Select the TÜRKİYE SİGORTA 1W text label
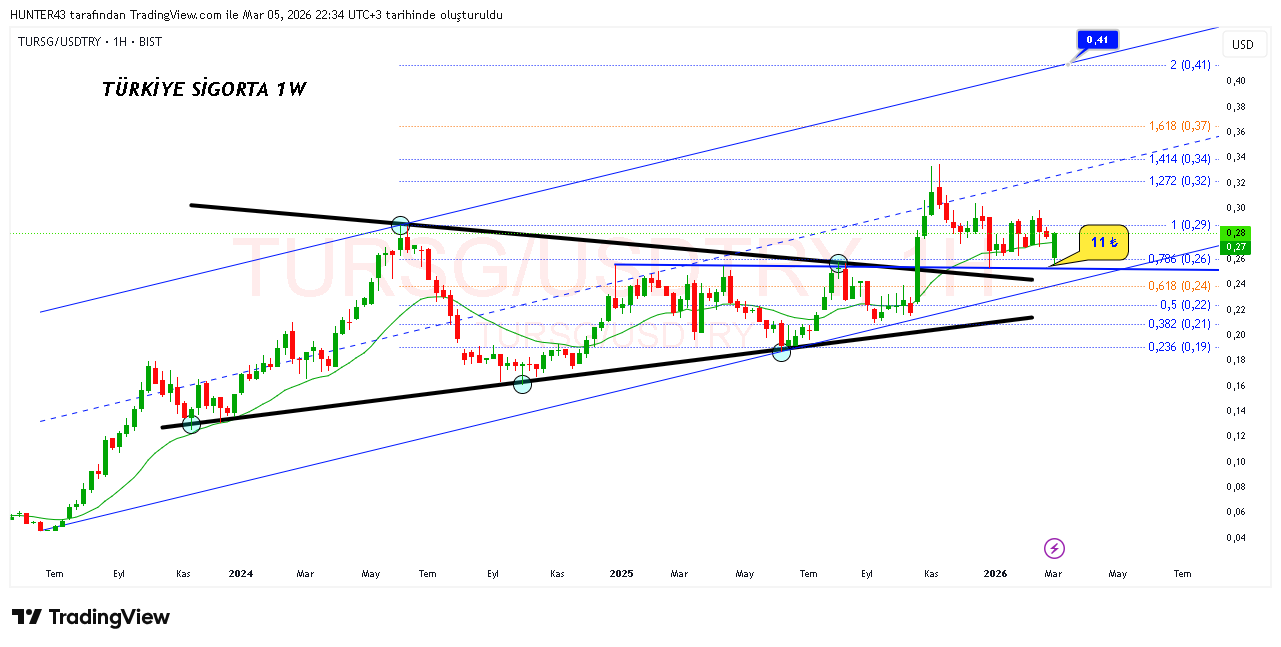 click(x=204, y=89)
